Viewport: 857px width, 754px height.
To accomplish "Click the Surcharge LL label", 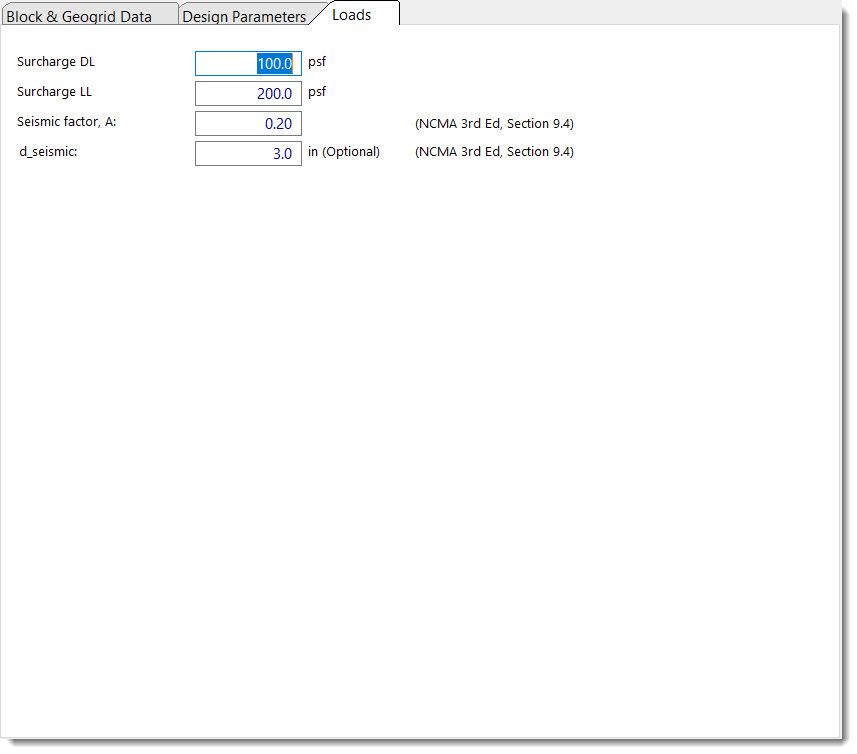I will point(55,92).
